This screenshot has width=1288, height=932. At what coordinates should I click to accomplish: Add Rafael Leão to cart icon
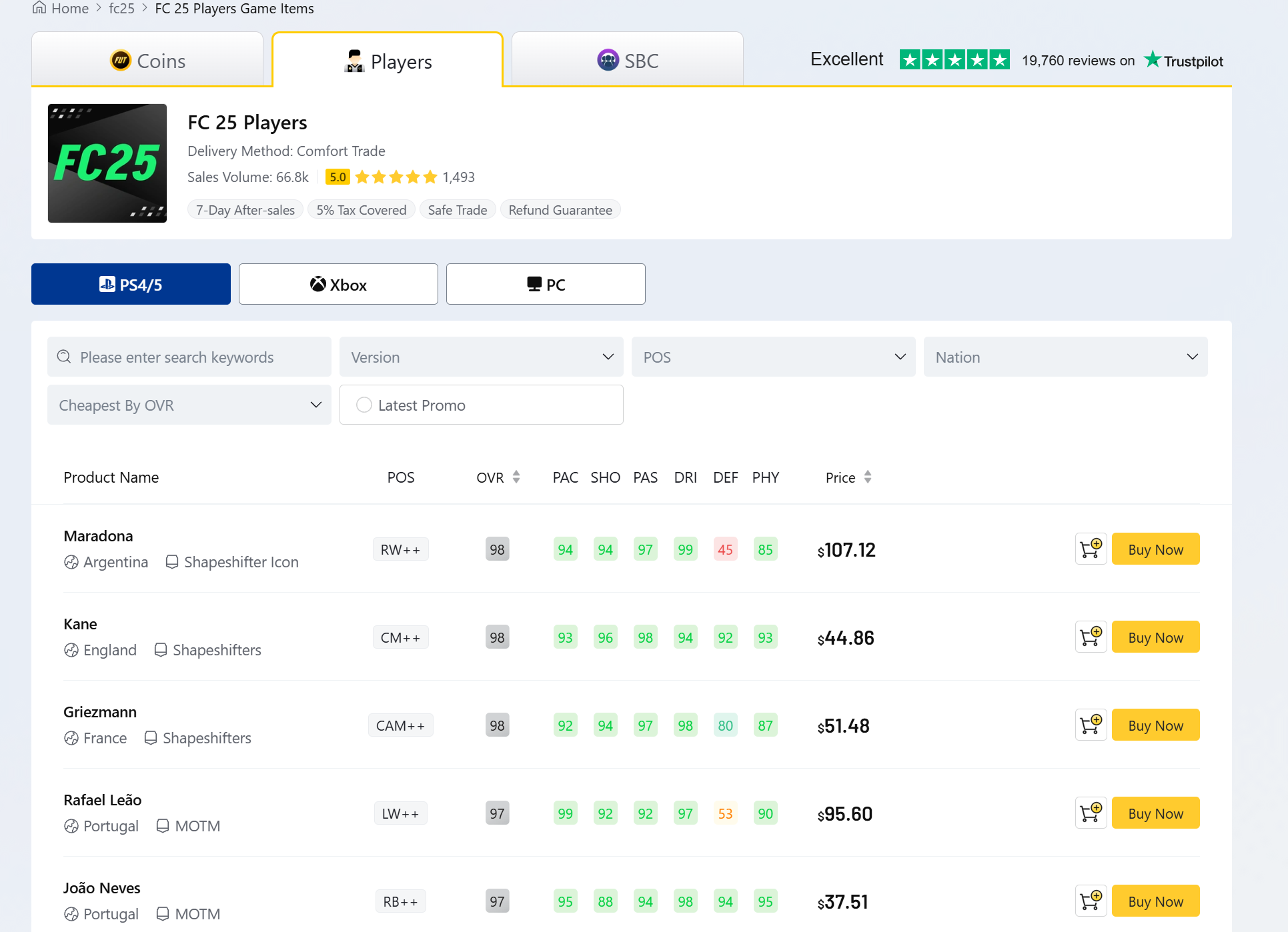pyautogui.click(x=1091, y=813)
